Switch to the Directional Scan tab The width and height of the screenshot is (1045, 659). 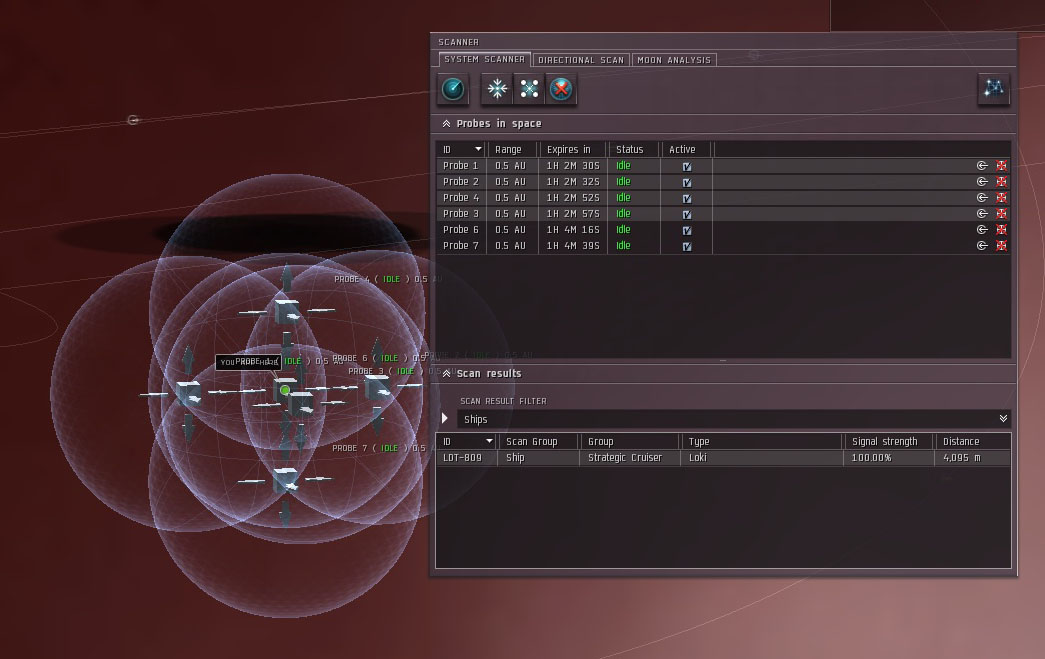581,60
